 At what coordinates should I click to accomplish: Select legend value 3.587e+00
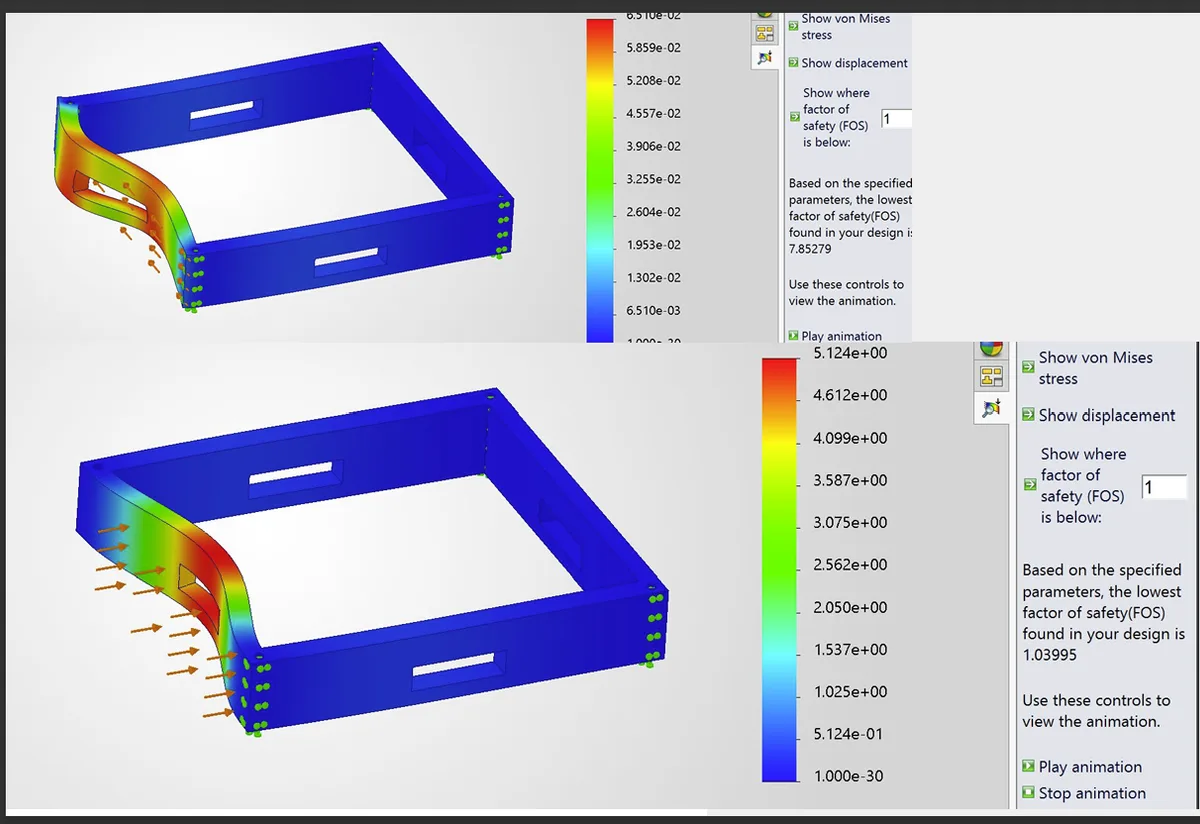click(850, 480)
